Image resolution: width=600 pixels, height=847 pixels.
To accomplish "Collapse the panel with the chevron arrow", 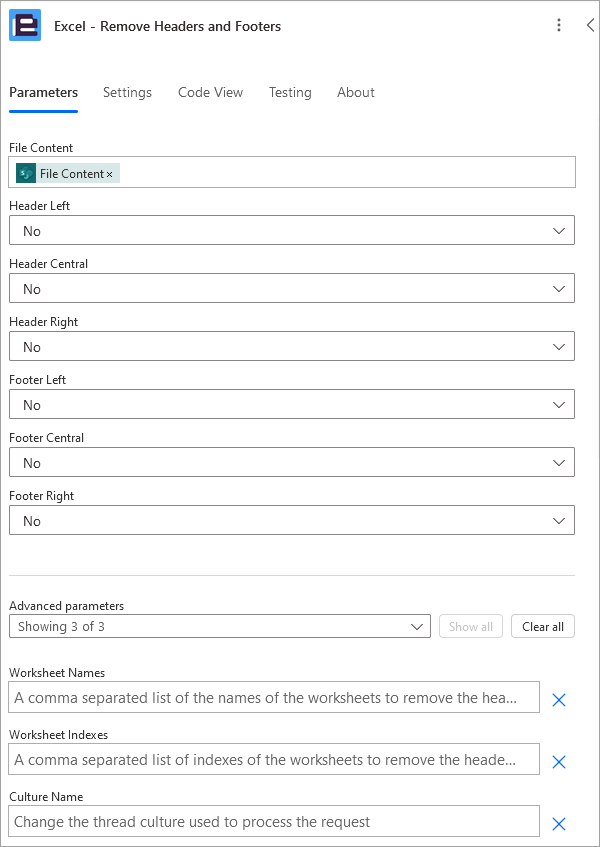I will (590, 25).
